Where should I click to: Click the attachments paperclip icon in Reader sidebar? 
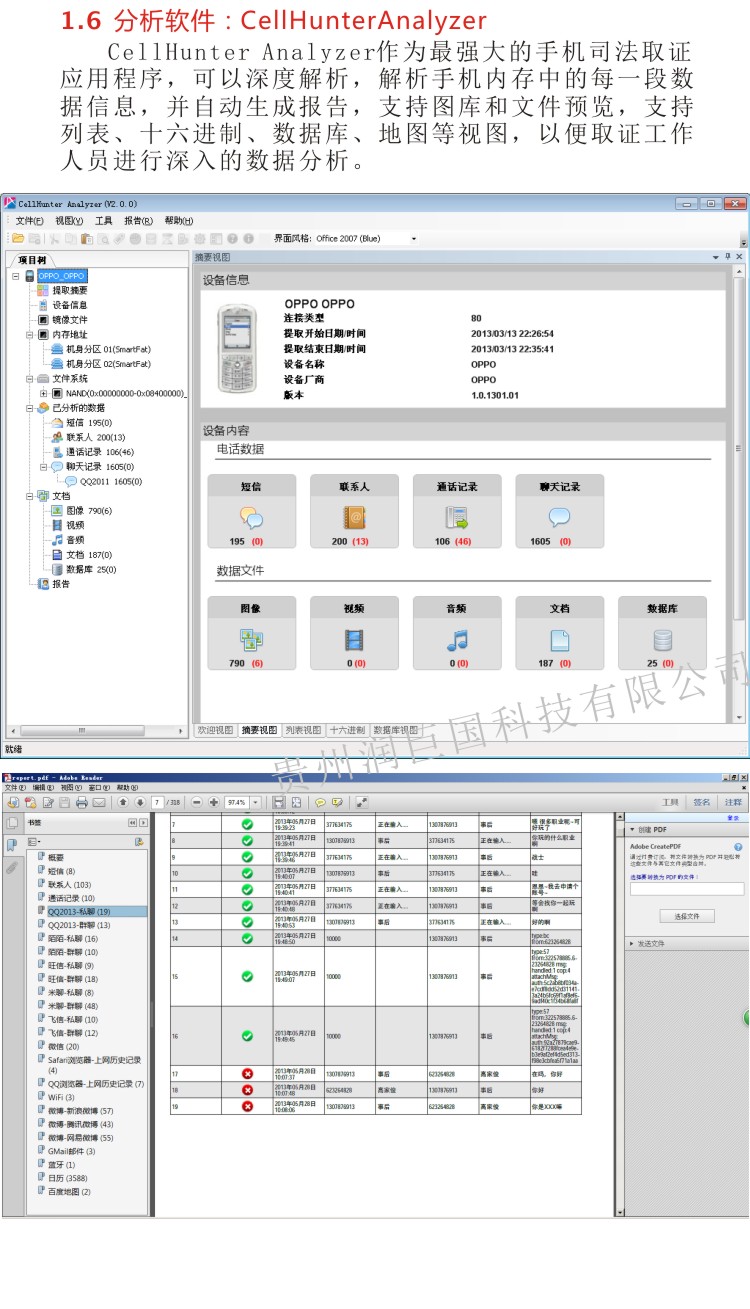coord(11,868)
